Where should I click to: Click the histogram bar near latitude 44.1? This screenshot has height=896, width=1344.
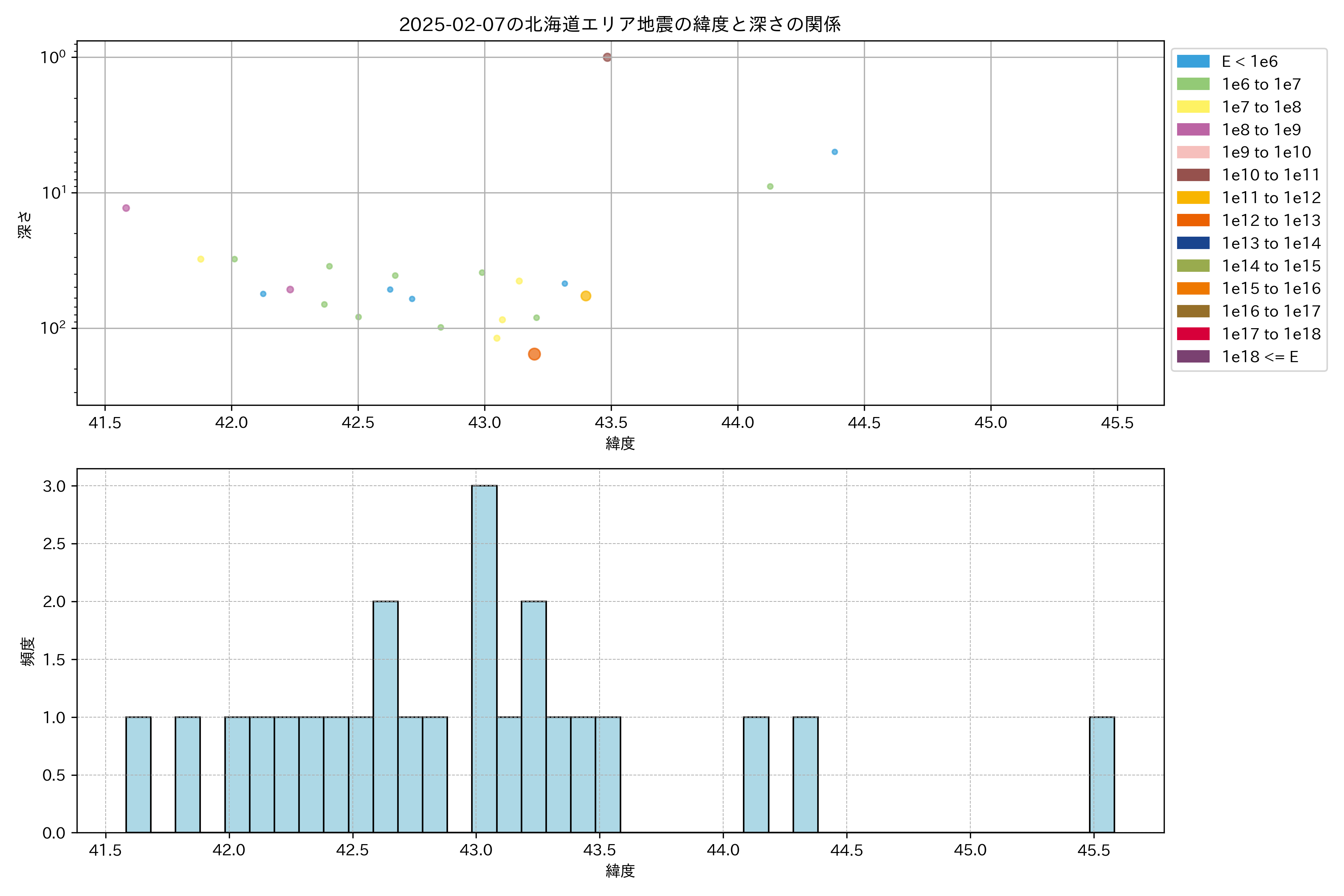click(755, 774)
